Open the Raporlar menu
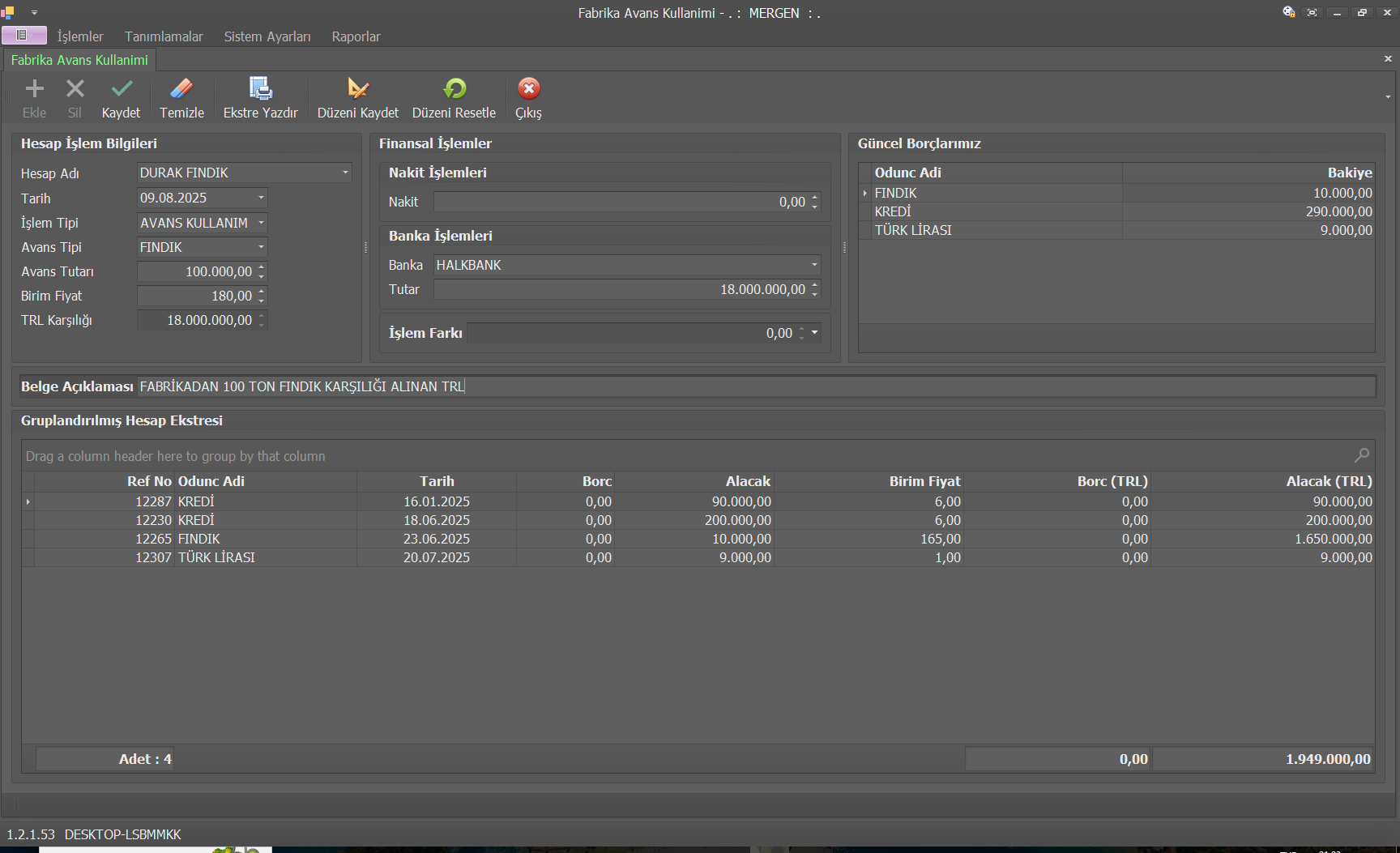The height and width of the screenshot is (853, 1400). pyautogui.click(x=356, y=36)
